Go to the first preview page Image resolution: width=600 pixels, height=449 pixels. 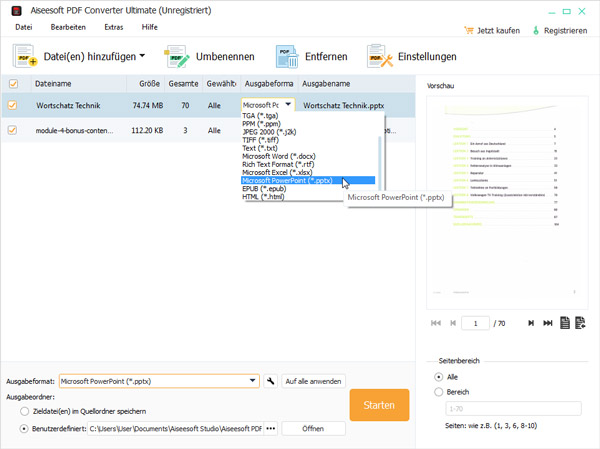(x=435, y=323)
